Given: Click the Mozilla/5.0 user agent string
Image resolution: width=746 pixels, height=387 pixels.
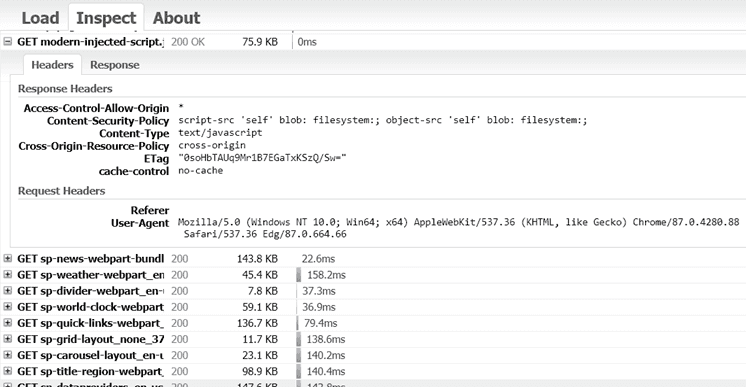Looking at the screenshot, I should coord(459,228).
